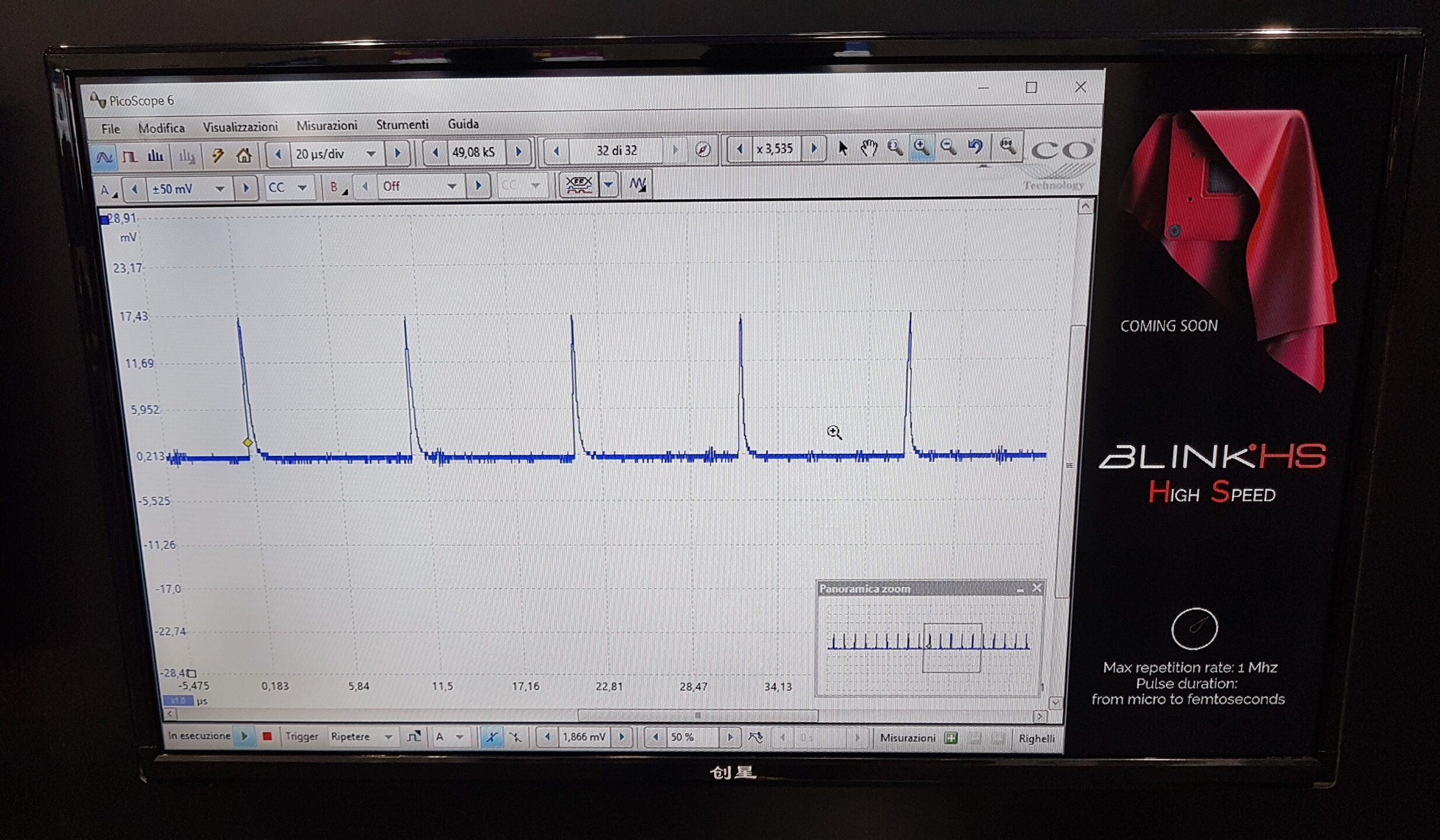The image size is (1440, 840).
Task: Open the File menu
Action: coord(110,129)
